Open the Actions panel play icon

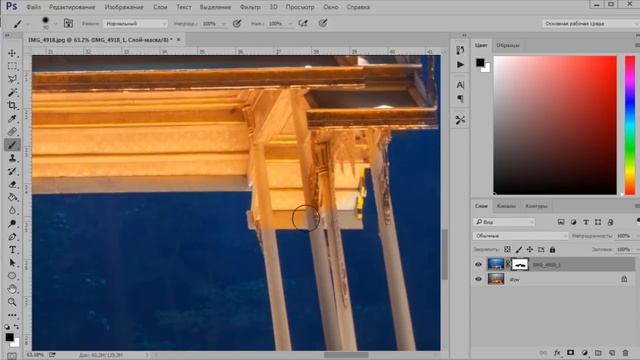(460, 64)
